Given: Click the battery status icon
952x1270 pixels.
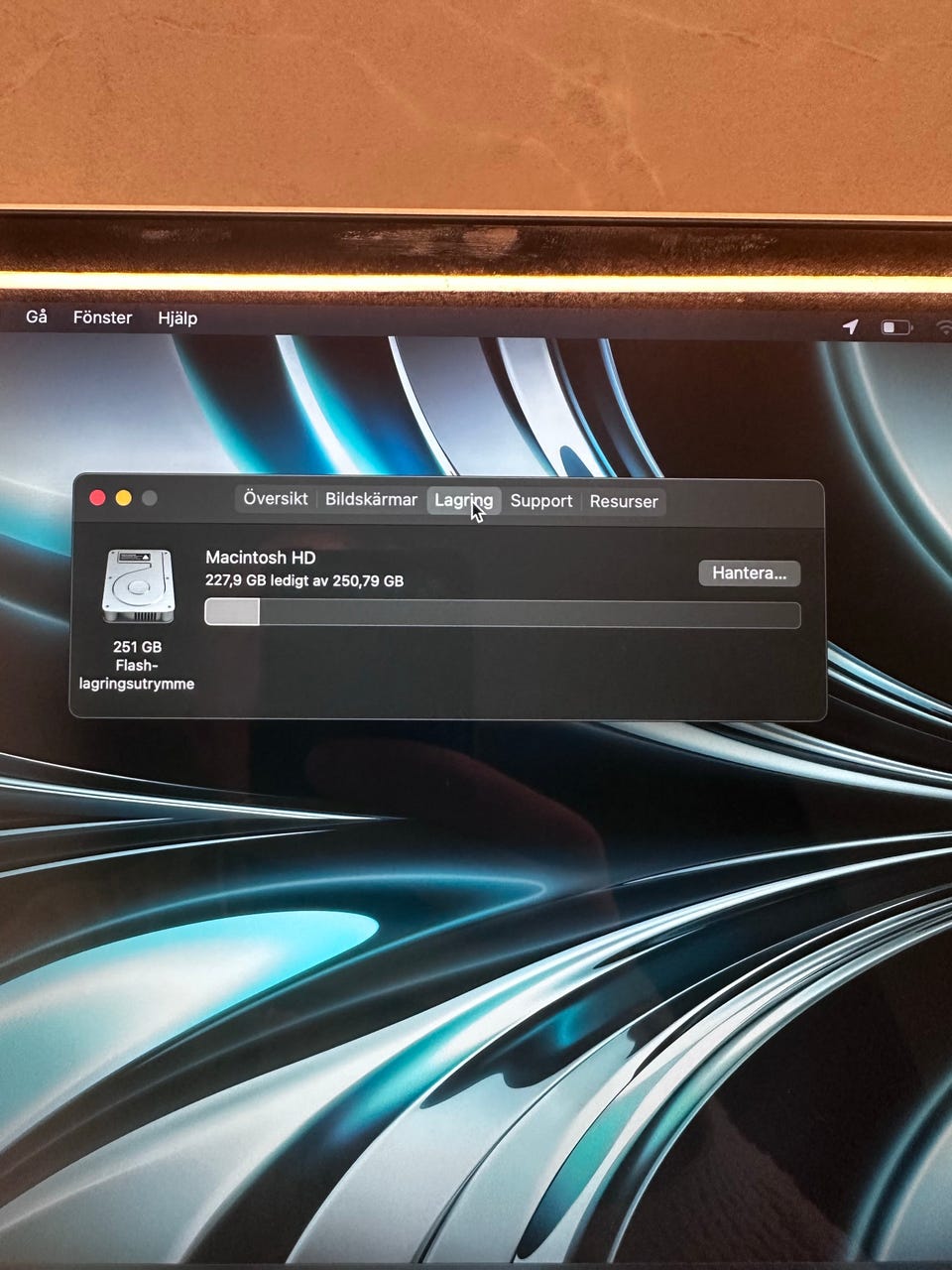Looking at the screenshot, I should pyautogui.click(x=896, y=327).
